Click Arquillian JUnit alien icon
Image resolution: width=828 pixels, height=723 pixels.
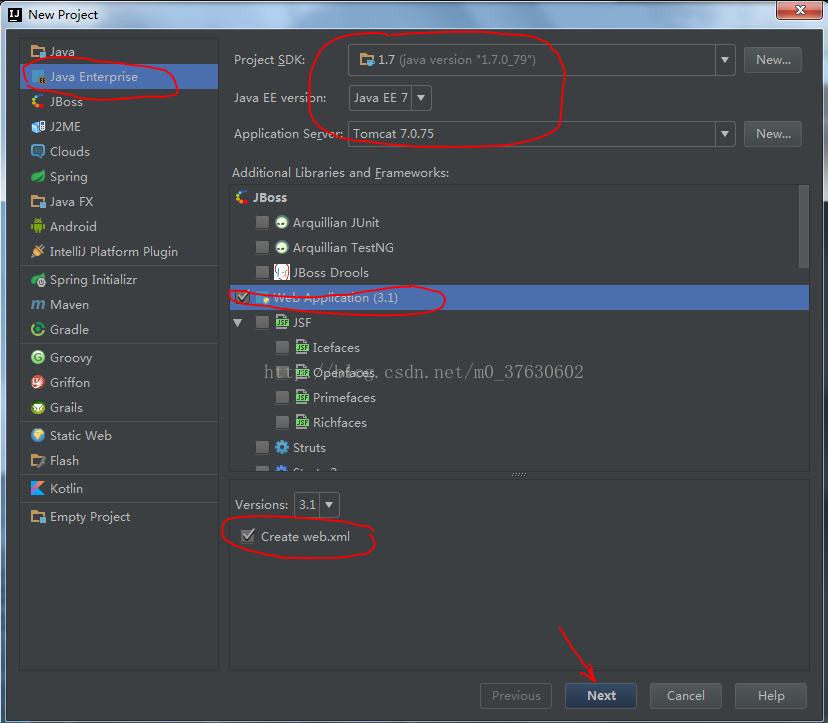click(x=281, y=222)
